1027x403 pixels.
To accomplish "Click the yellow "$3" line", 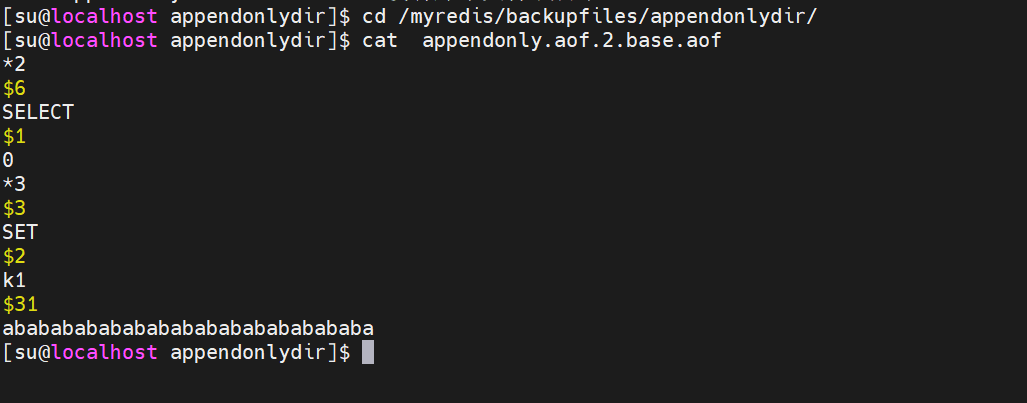I will click(x=14, y=208).
